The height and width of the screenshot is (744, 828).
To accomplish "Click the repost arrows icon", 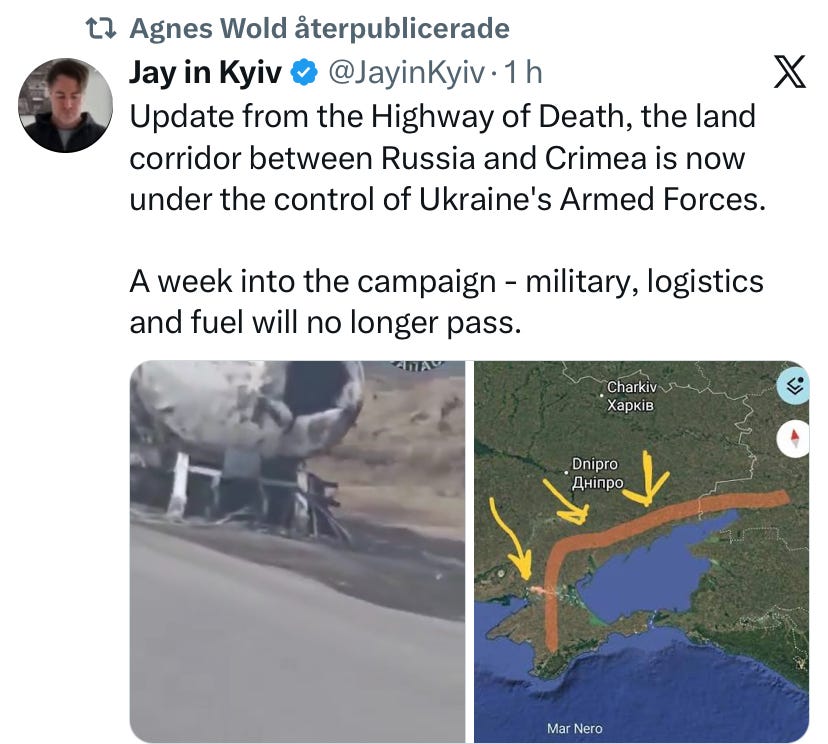I will point(101,29).
